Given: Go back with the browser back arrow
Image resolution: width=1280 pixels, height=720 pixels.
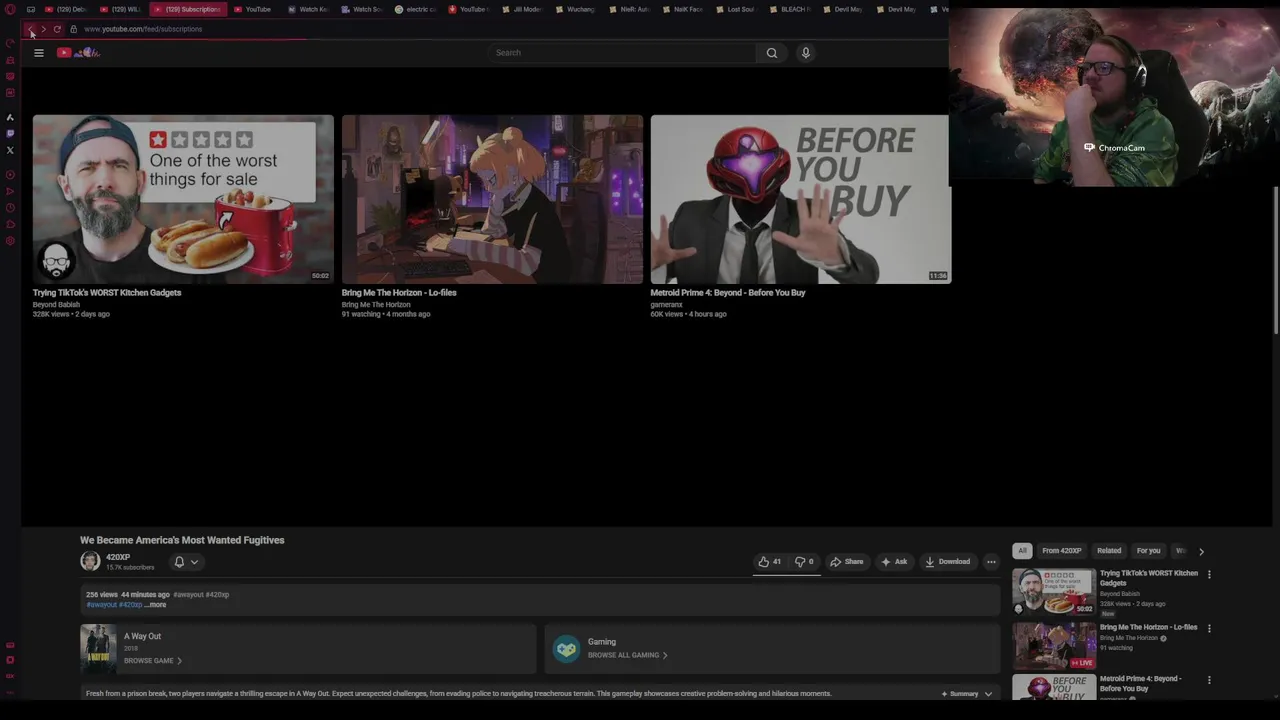Looking at the screenshot, I should [31, 29].
